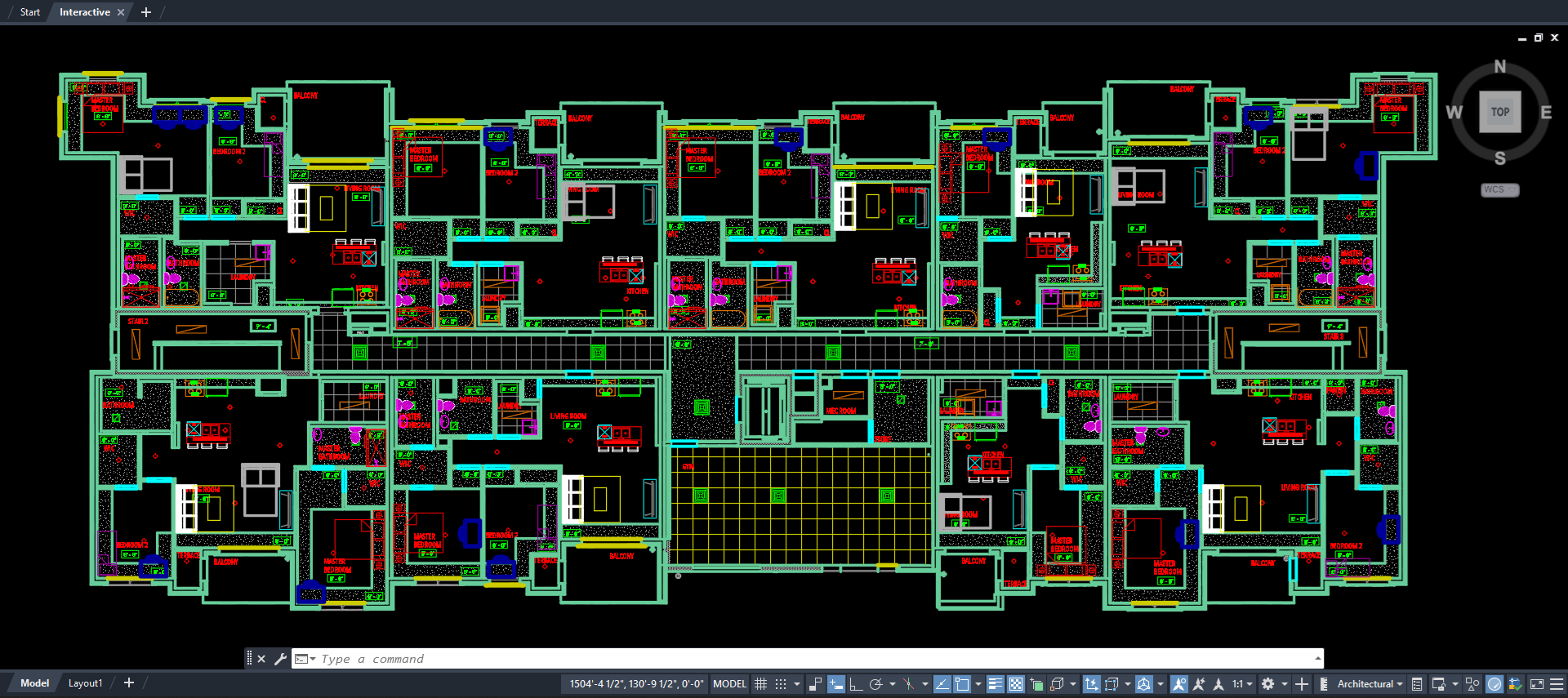1568x698 pixels.
Task: Open status bar customization menu
Action: (1557, 684)
